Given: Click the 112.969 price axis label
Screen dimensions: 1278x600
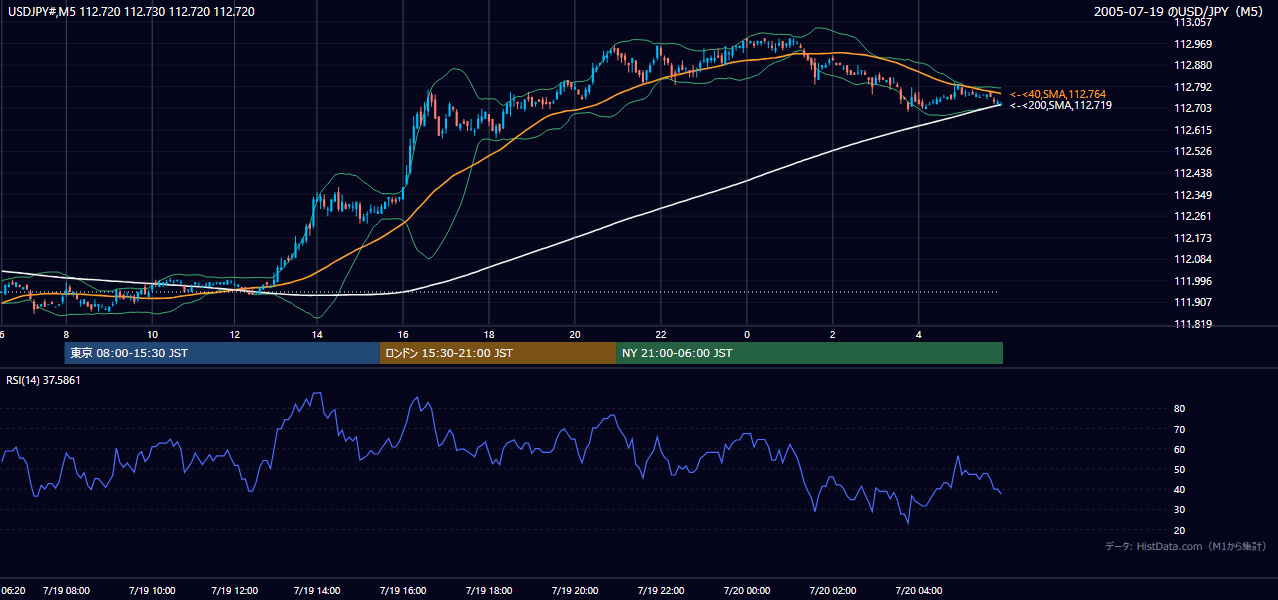Looking at the screenshot, I should 1192,44.
